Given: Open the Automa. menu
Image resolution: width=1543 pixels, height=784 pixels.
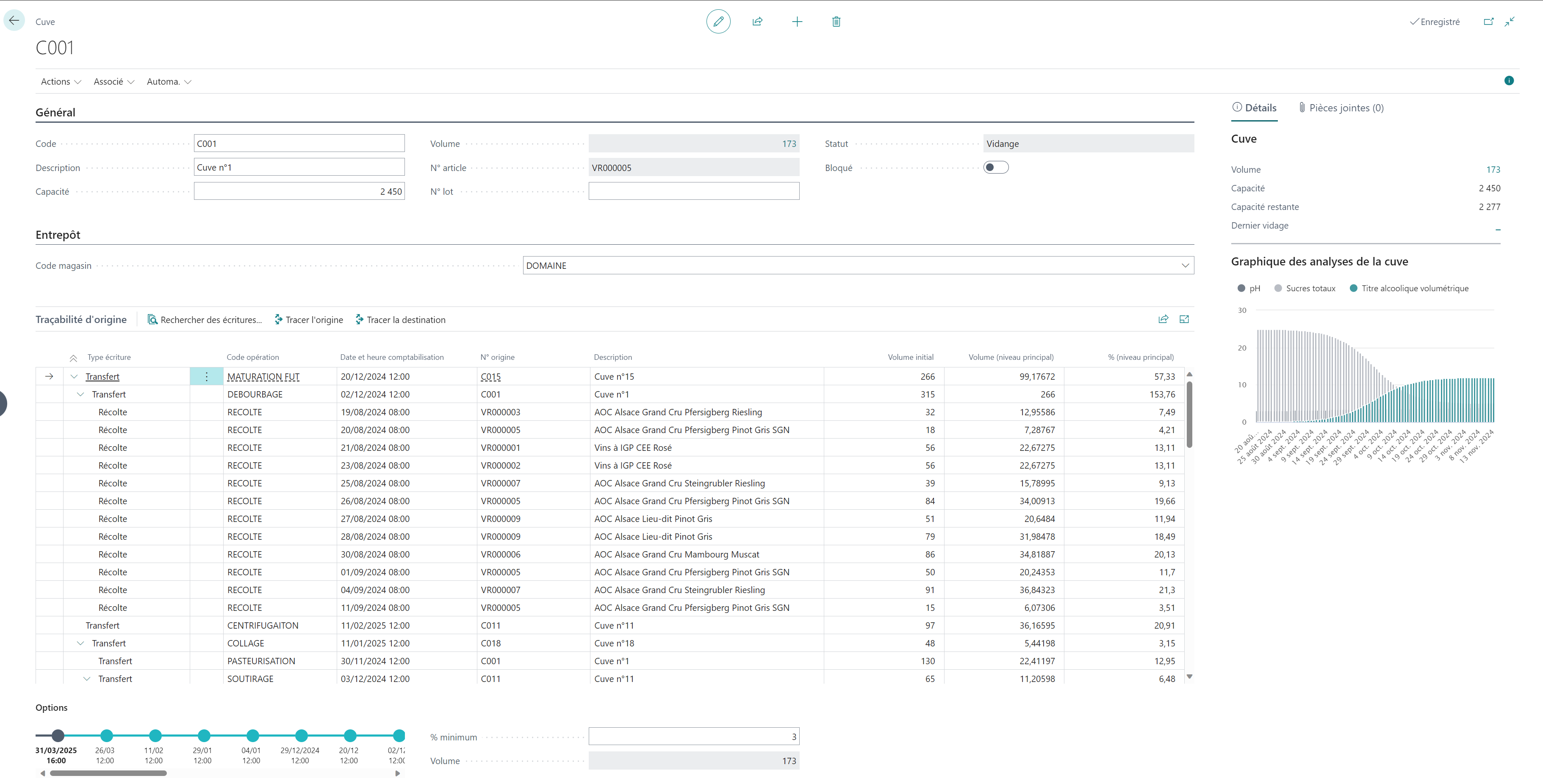Looking at the screenshot, I should coord(169,81).
